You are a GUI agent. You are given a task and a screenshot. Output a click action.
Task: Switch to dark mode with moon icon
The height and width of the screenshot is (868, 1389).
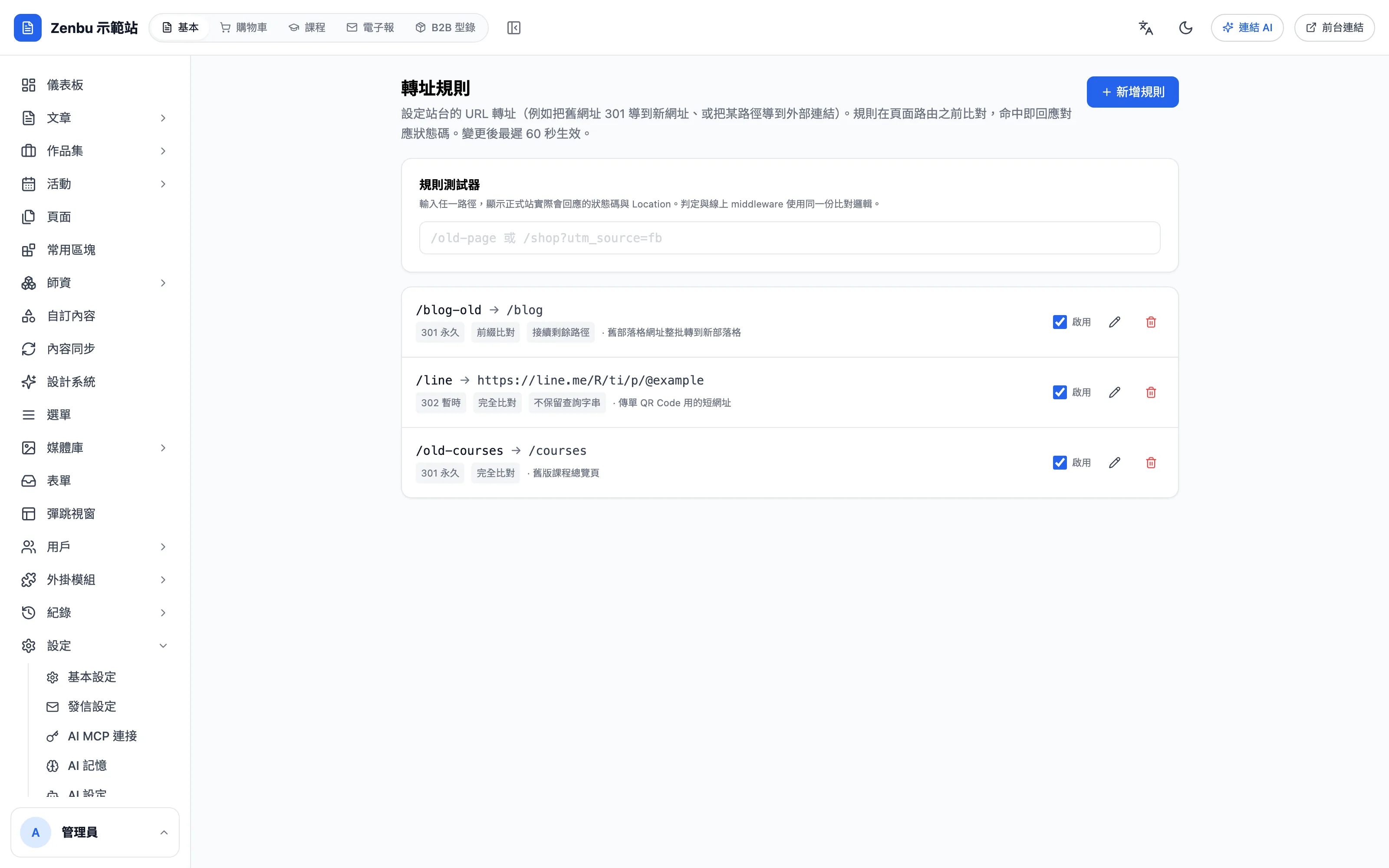(1186, 27)
